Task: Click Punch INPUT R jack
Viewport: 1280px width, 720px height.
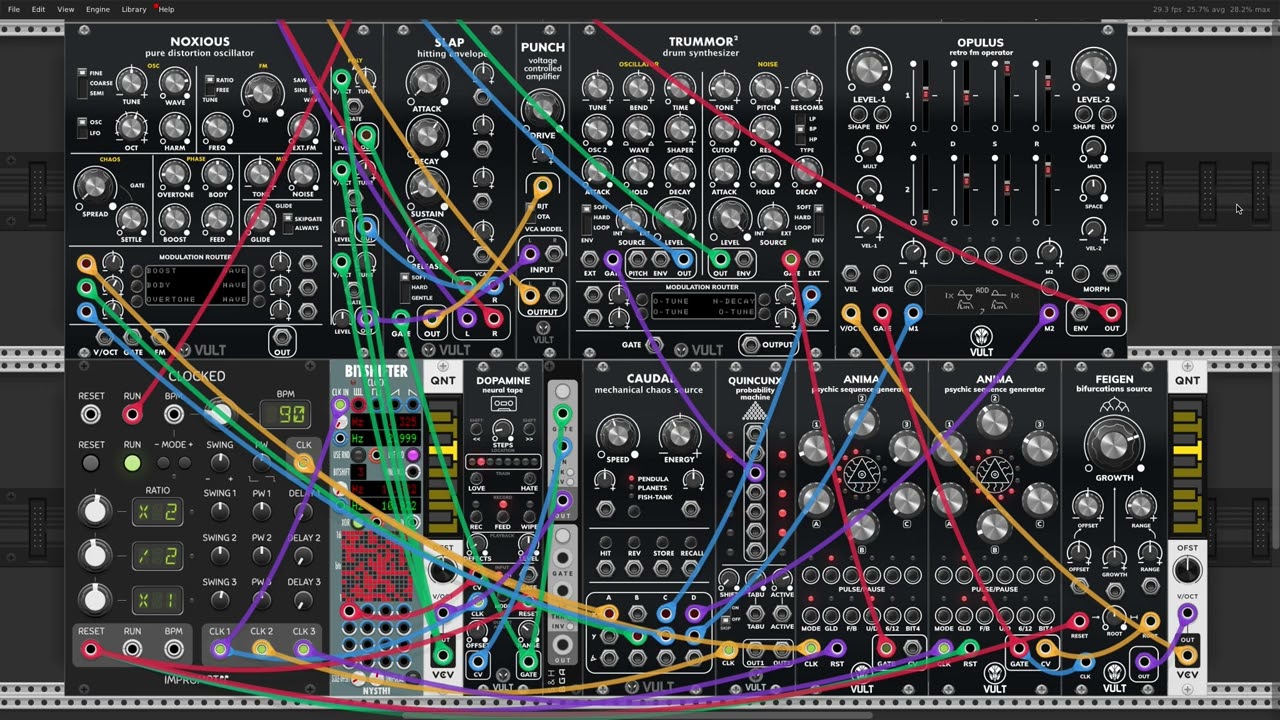Action: point(554,254)
